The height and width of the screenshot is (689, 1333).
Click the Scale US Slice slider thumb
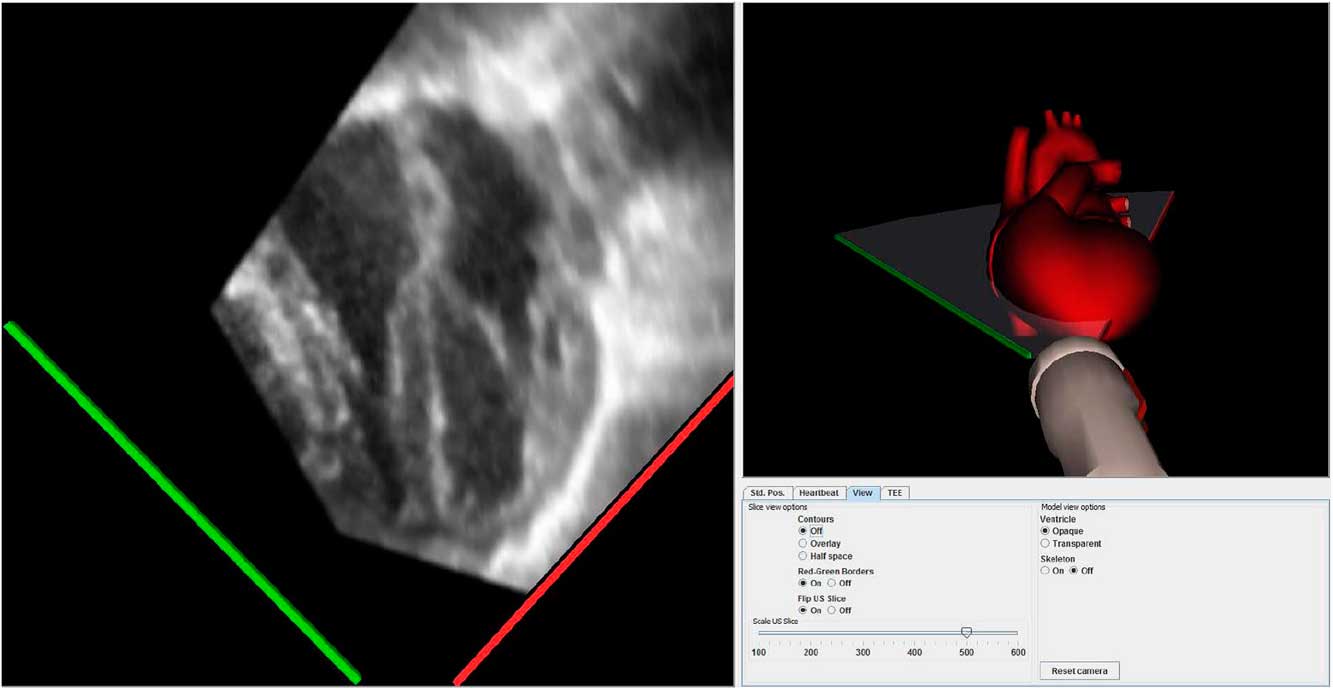tap(967, 632)
